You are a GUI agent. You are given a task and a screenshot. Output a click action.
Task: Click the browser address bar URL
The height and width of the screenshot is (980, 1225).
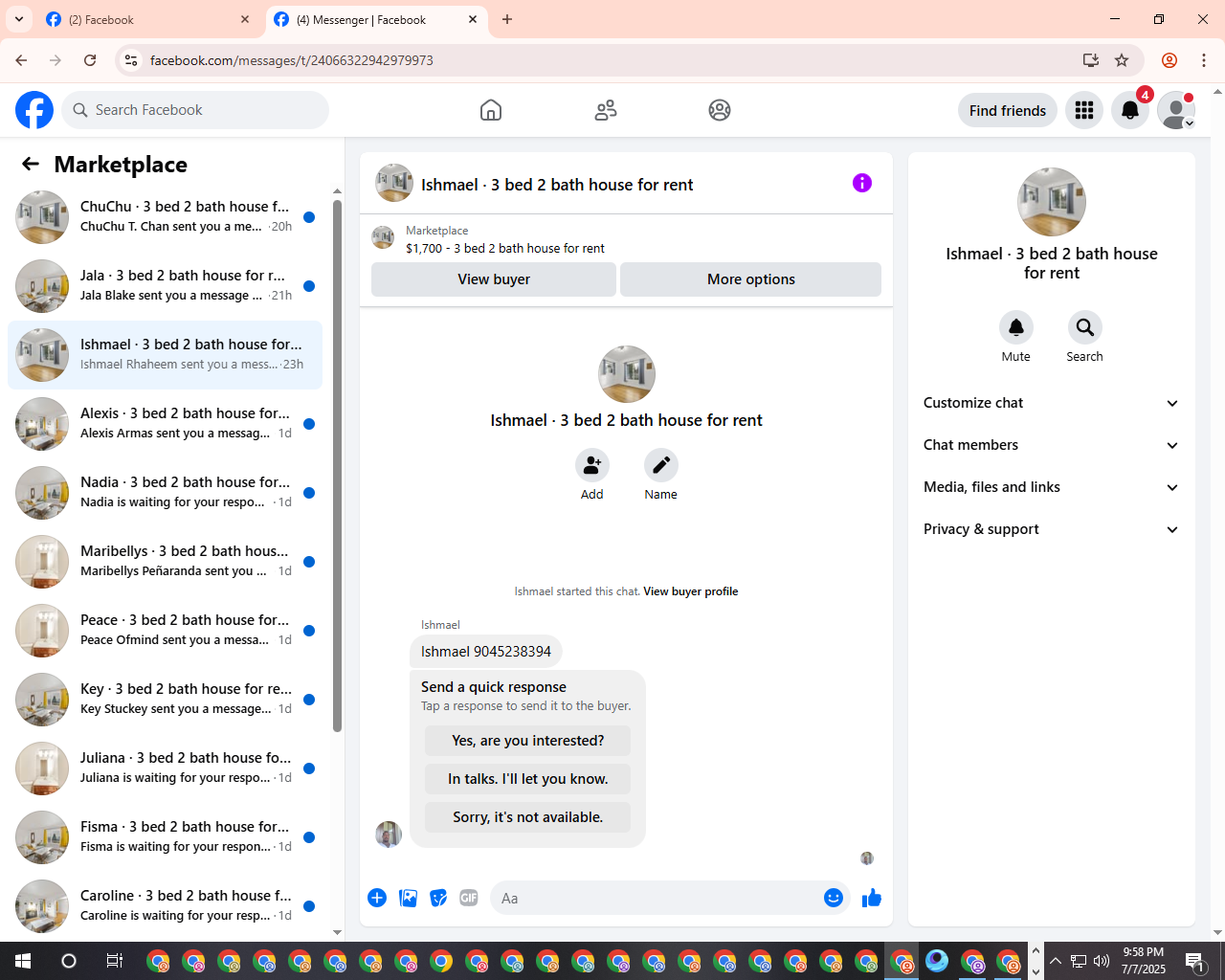(x=292, y=60)
